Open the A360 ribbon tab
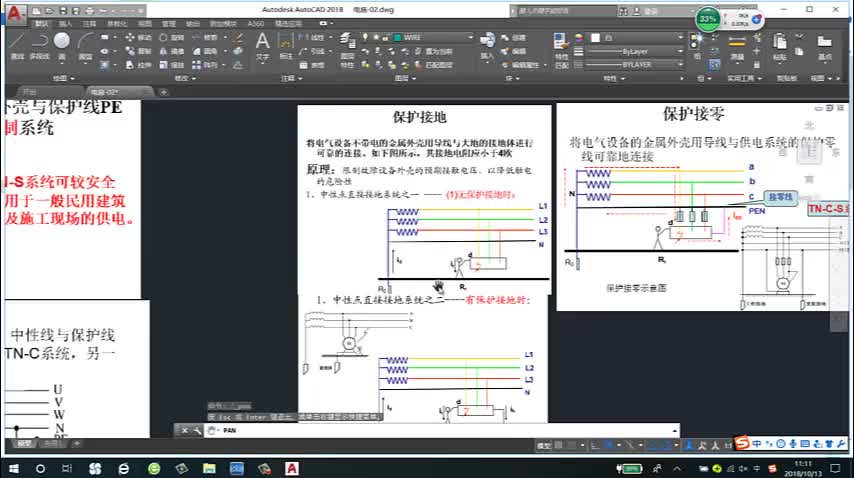Screen dimensions: 854x478 [255, 24]
